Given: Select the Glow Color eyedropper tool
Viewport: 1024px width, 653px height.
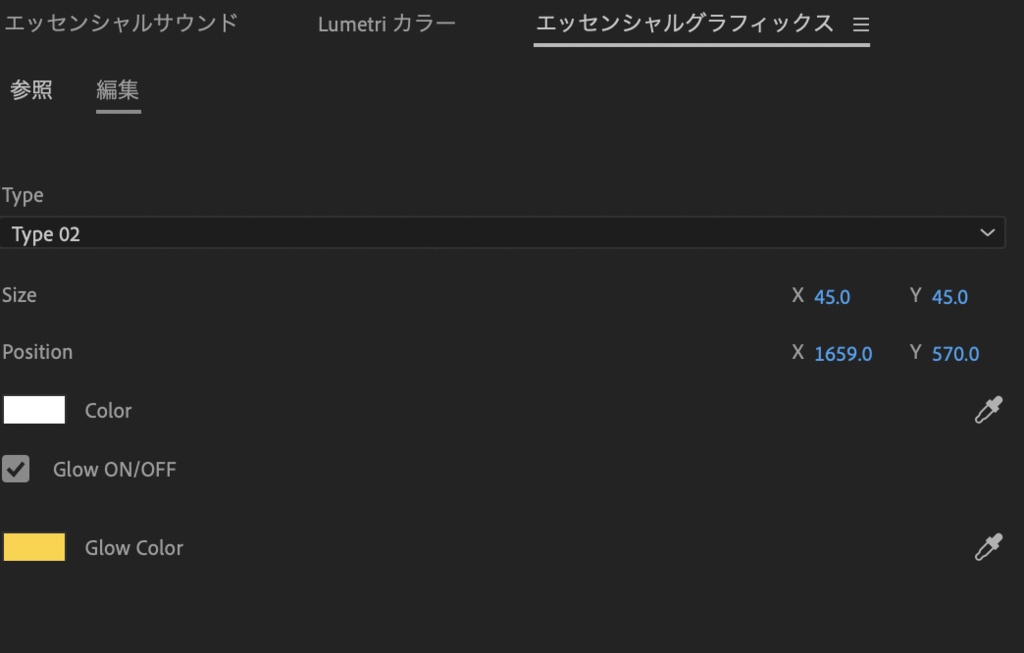Looking at the screenshot, I should click(x=988, y=547).
